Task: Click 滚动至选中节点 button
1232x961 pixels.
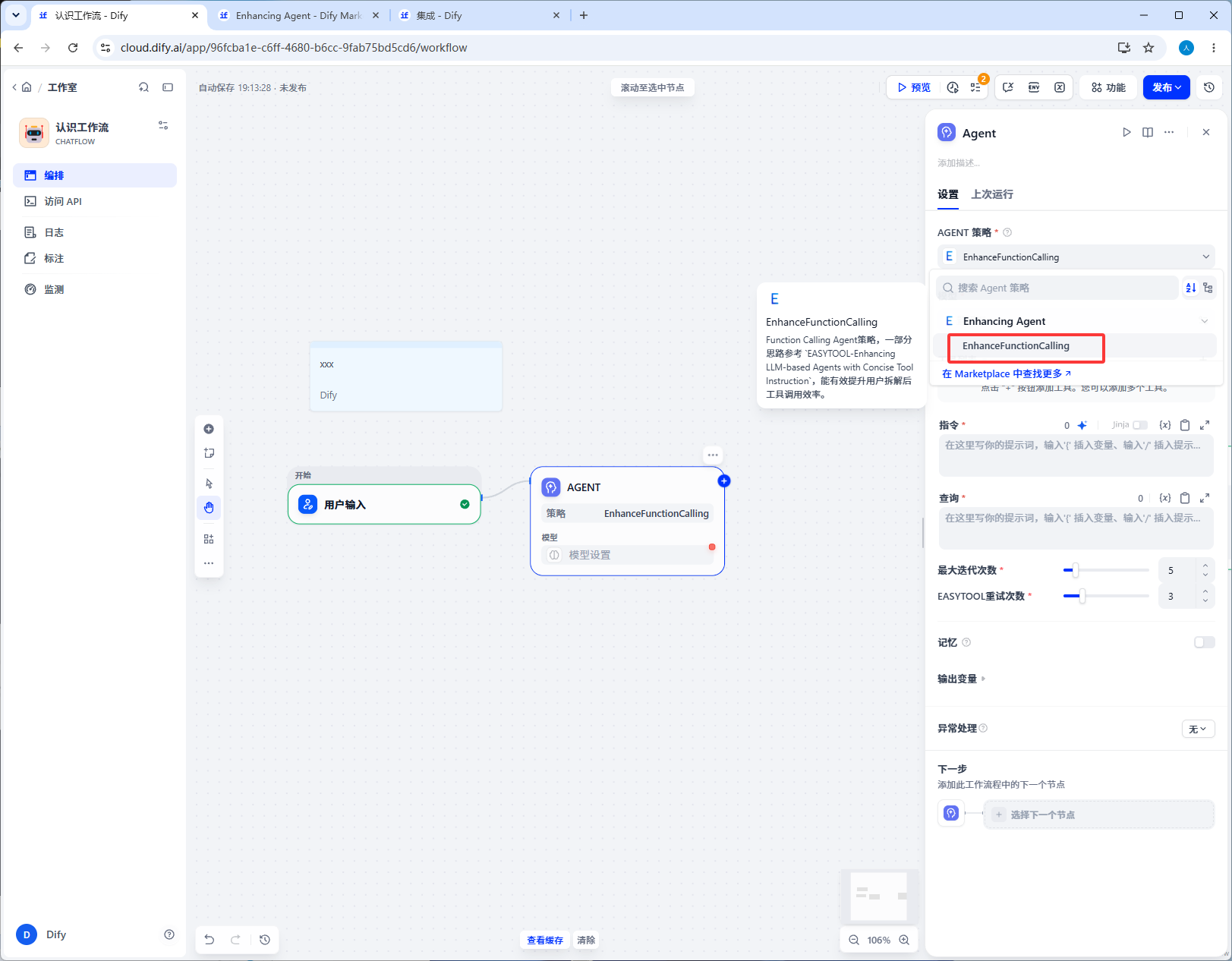Action: tap(653, 87)
